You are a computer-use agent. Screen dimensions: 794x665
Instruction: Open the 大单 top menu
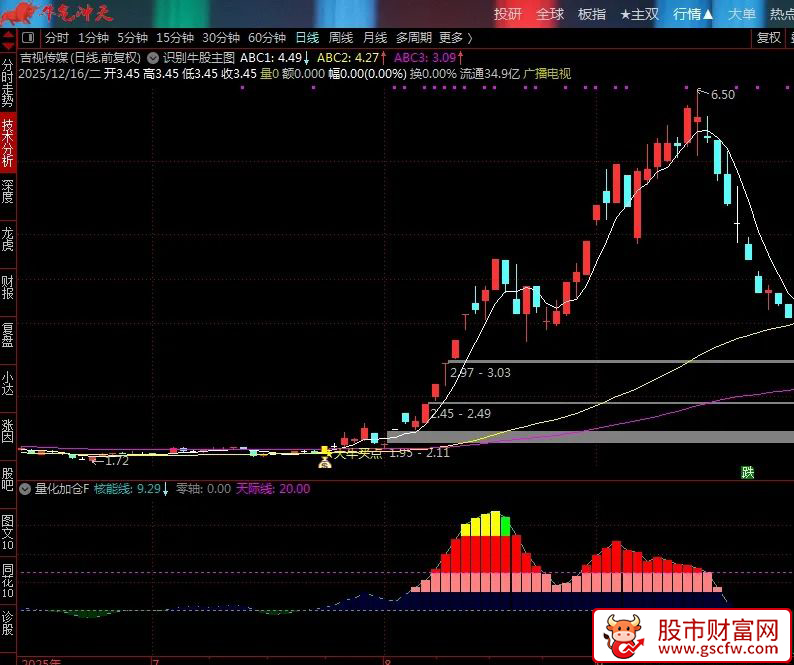(x=742, y=14)
